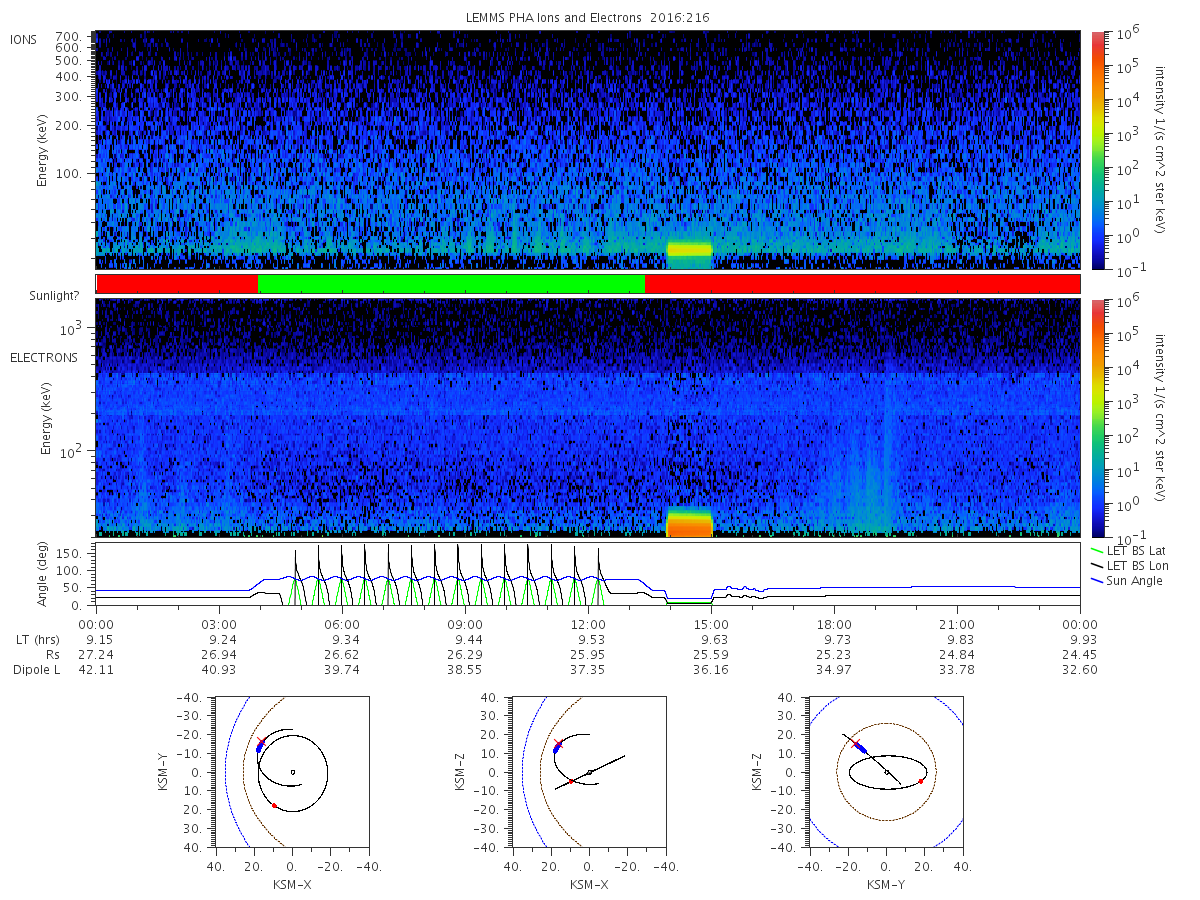1200x900 pixels.
Task: Click 'intensity 1/(s cm^2 ster keV)' label beside electrons color bar
Action: point(1162,418)
